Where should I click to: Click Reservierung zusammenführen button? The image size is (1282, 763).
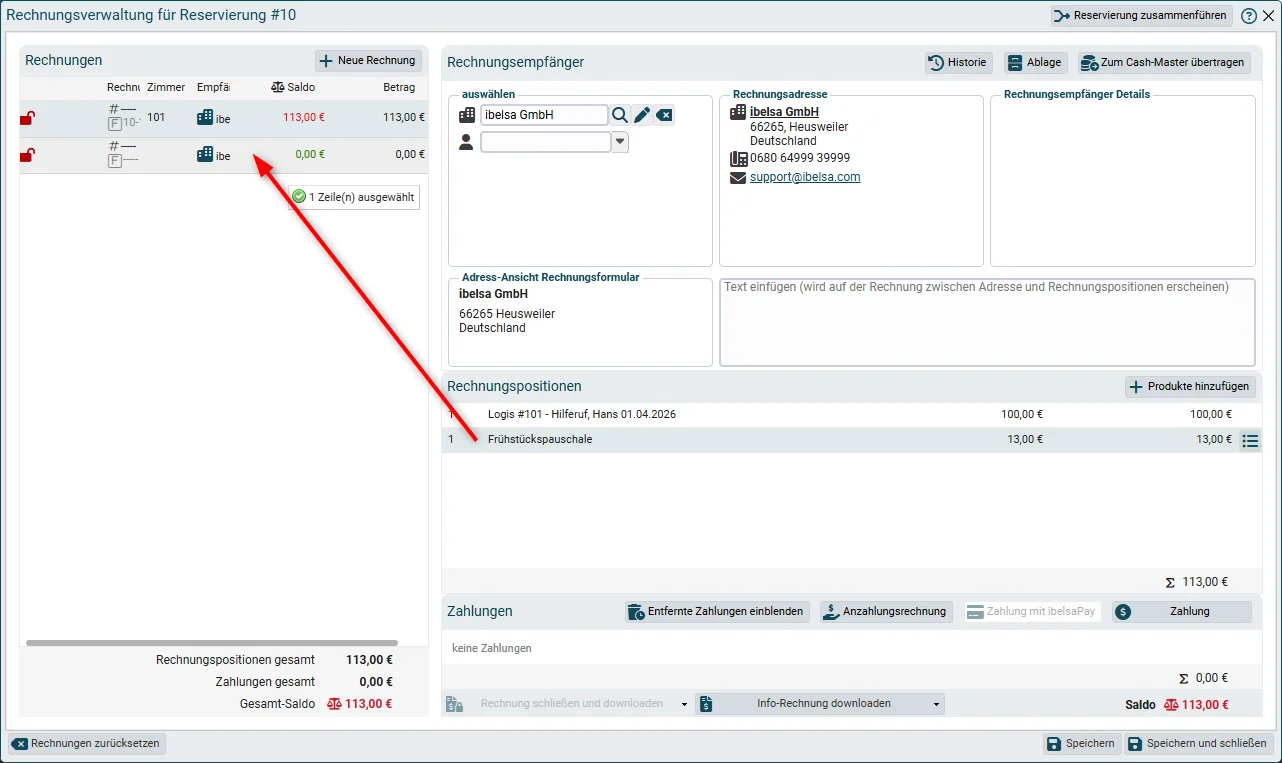[x=1141, y=16]
